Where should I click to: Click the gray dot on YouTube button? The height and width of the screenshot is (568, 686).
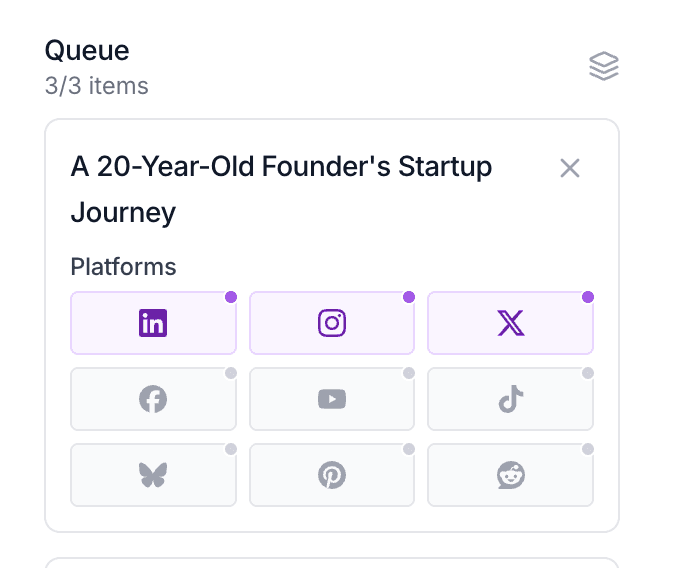[409, 373]
